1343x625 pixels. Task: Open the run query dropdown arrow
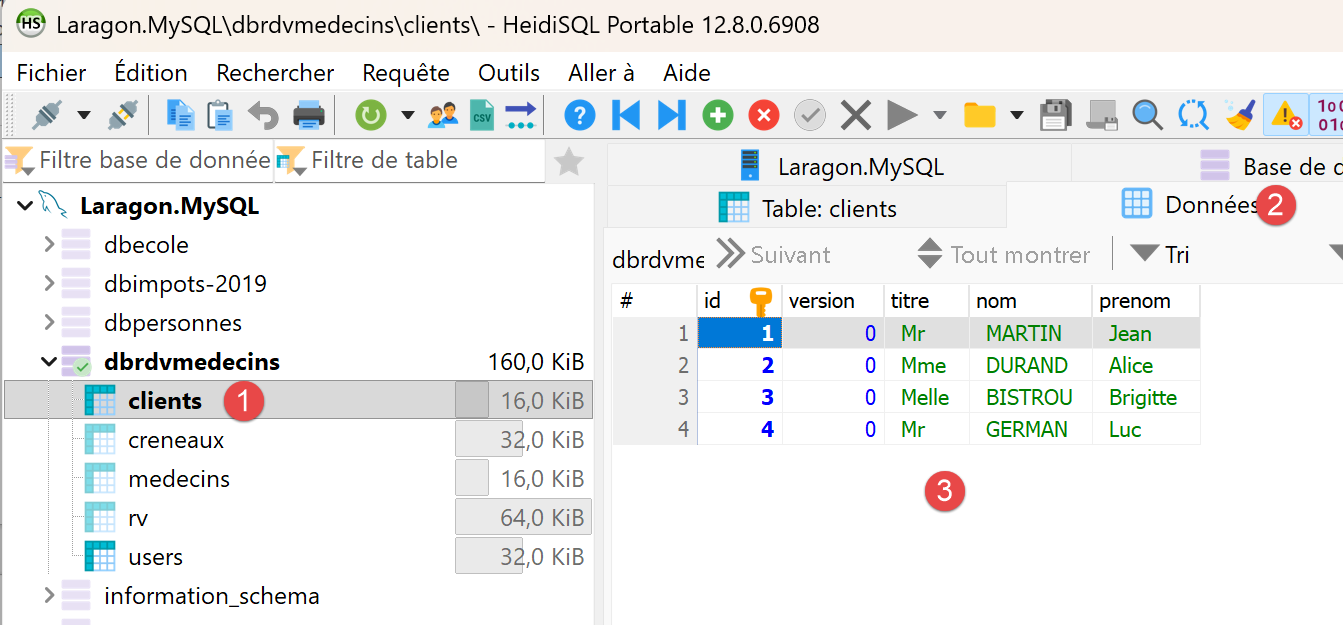point(939,115)
